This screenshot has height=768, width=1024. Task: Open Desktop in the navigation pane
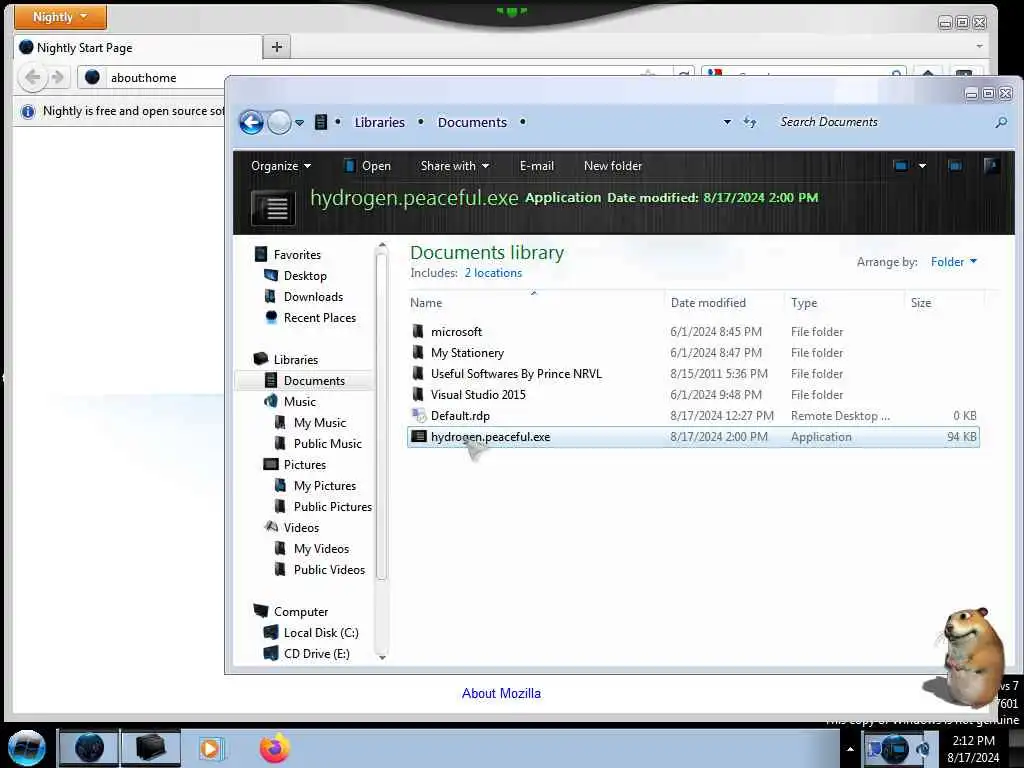coord(305,276)
